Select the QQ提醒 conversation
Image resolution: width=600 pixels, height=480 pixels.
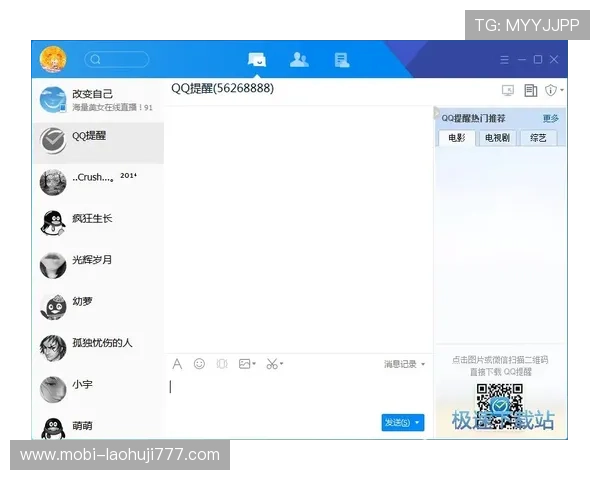(x=98, y=143)
